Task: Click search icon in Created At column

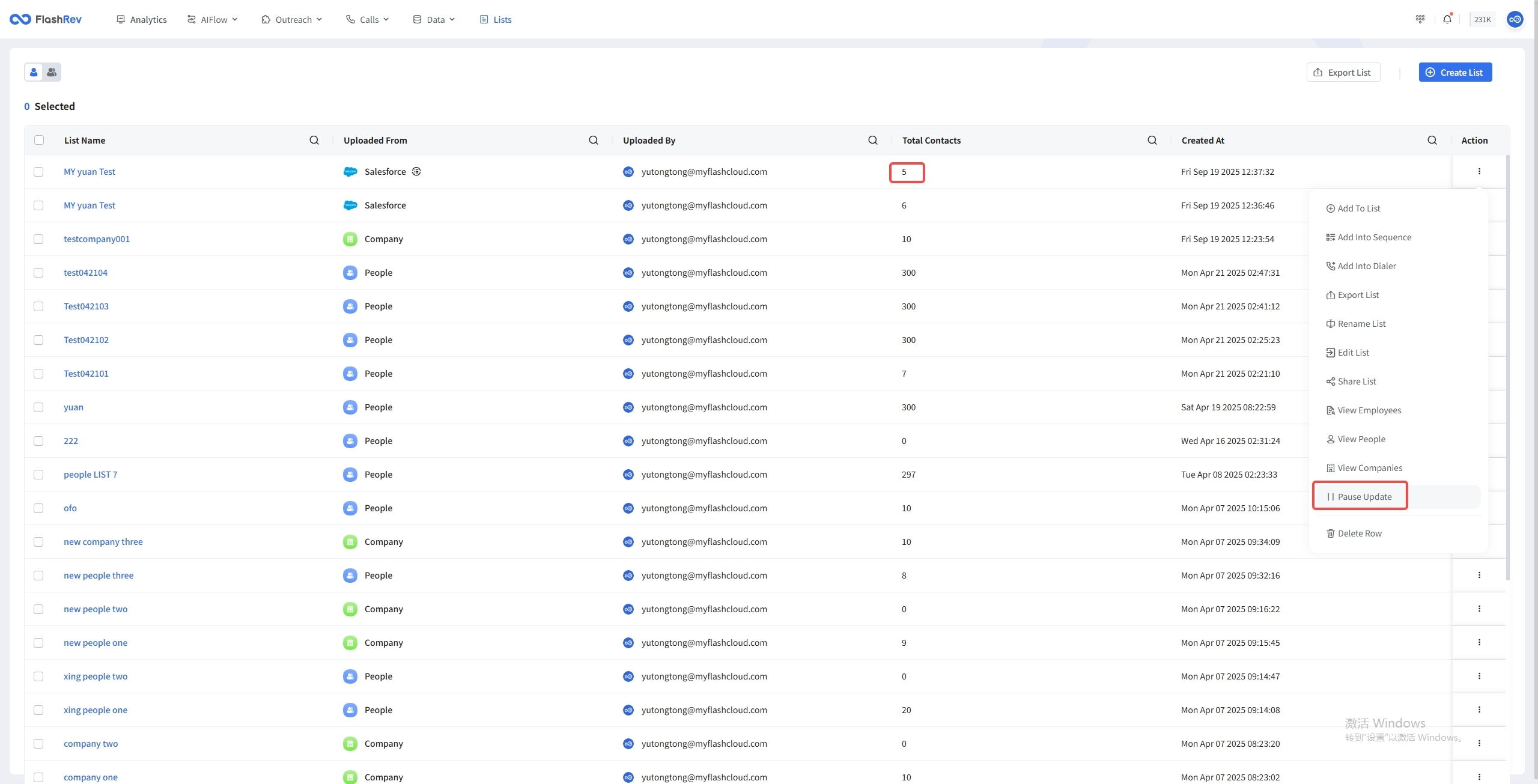Action: click(1432, 140)
